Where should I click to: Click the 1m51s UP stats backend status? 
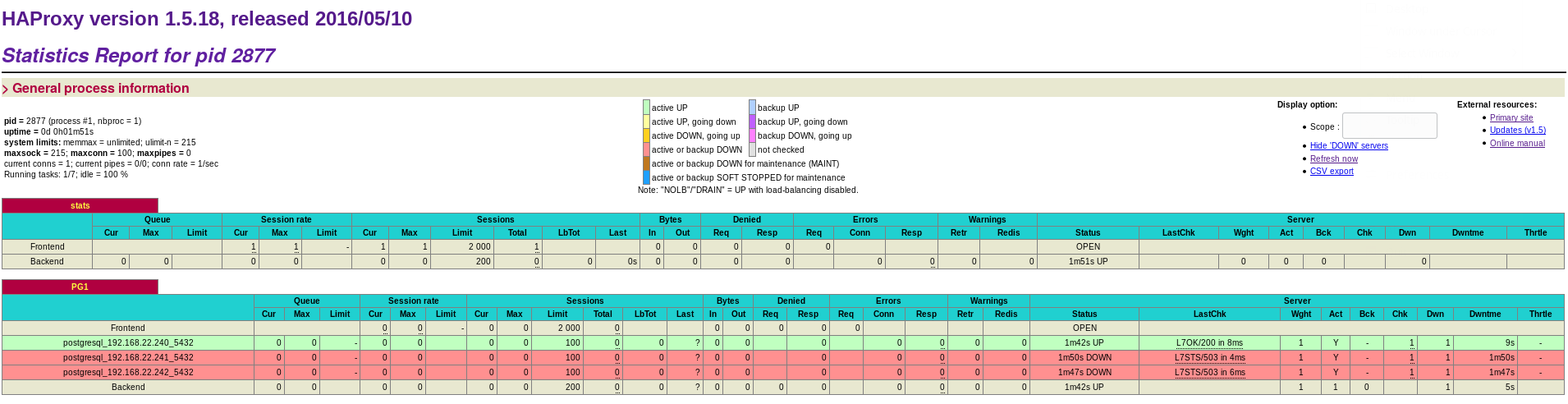(x=1088, y=262)
